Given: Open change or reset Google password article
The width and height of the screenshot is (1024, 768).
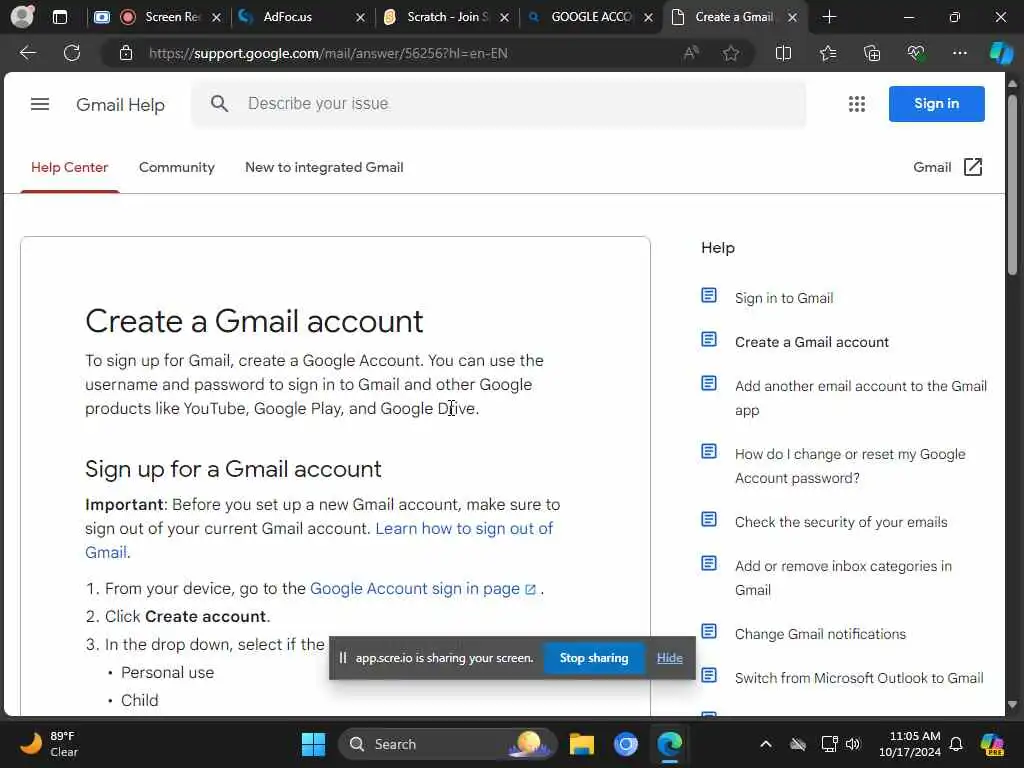Looking at the screenshot, I should pos(850,466).
